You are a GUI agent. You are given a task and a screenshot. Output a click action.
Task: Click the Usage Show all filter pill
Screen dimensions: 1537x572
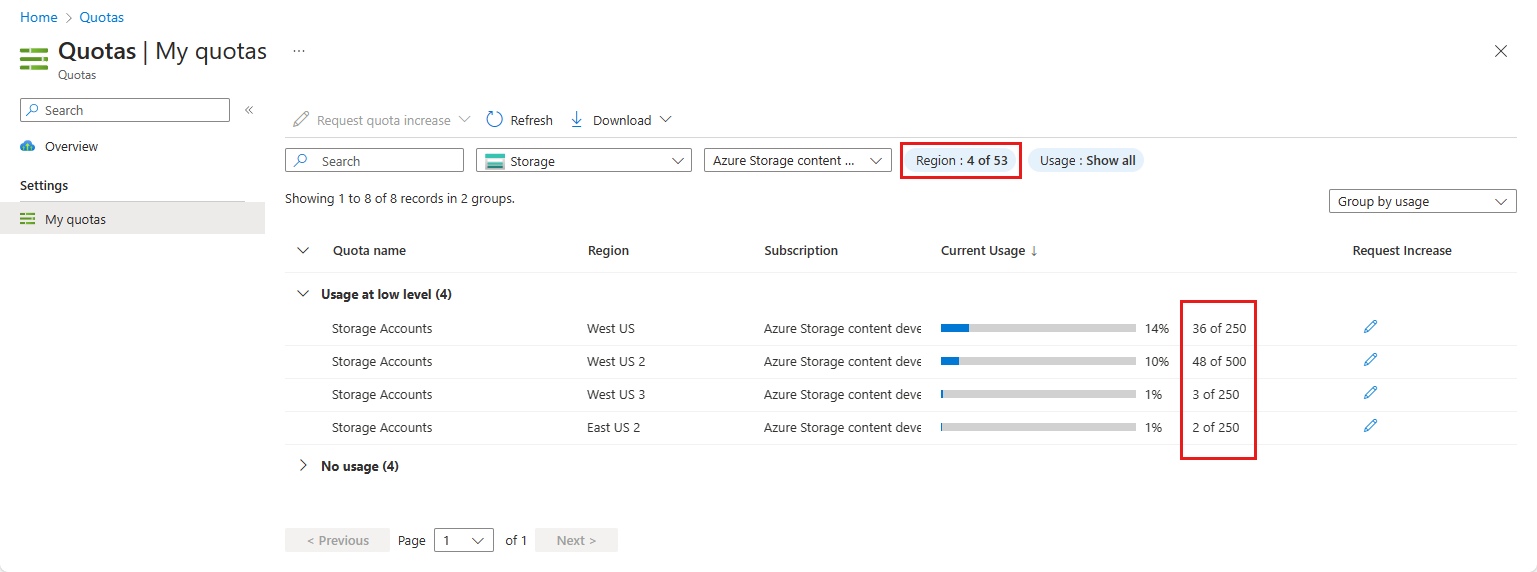(1087, 161)
